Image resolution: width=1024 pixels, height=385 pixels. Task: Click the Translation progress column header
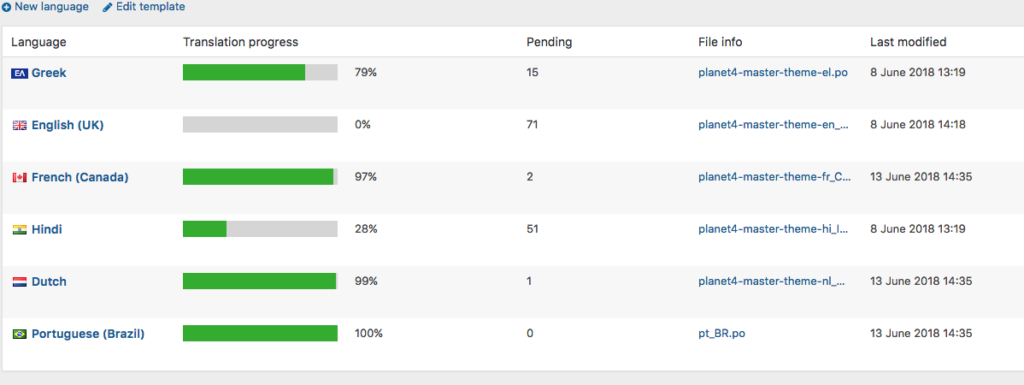point(240,42)
